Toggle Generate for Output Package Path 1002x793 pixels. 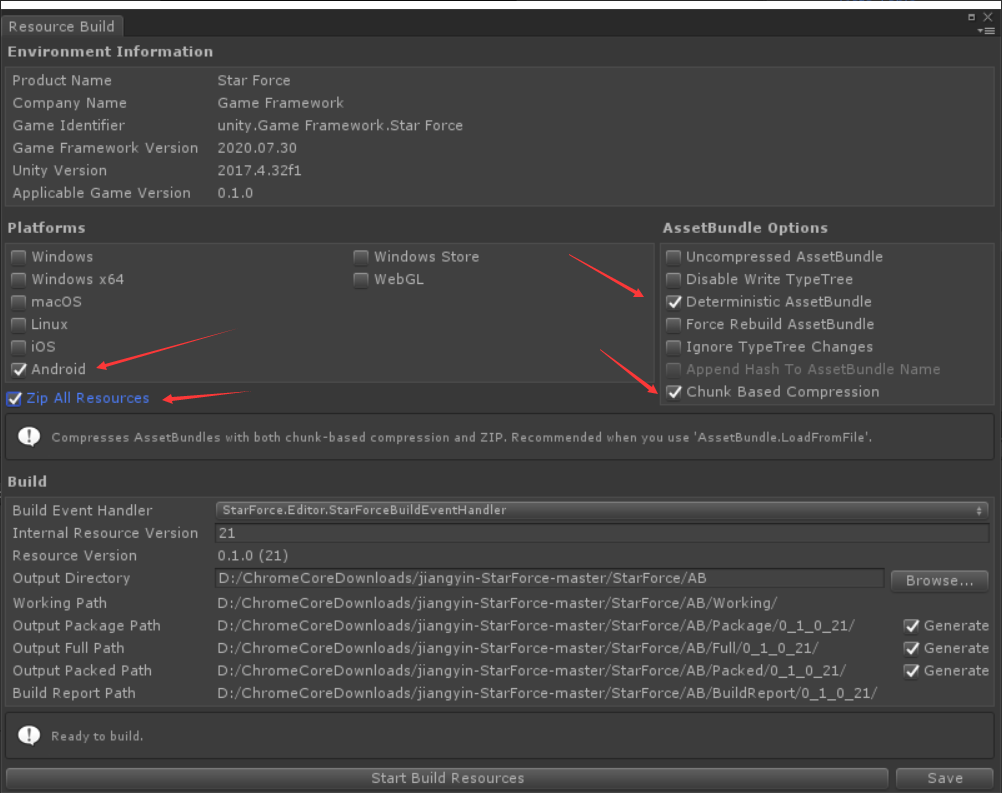pos(913,625)
